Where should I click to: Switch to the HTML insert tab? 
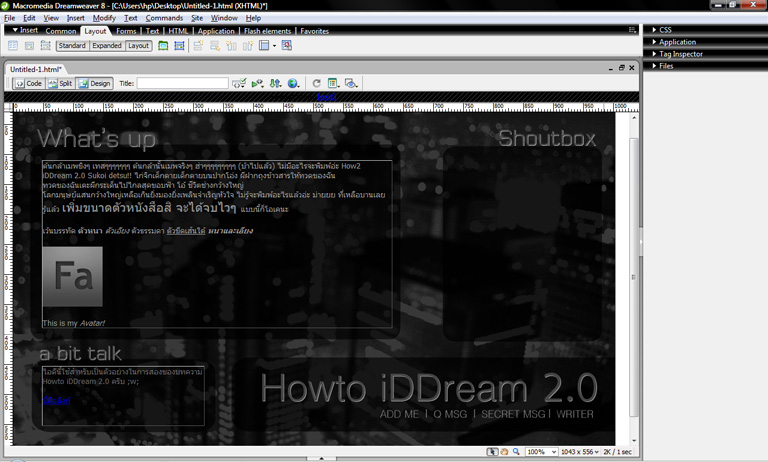click(178, 31)
